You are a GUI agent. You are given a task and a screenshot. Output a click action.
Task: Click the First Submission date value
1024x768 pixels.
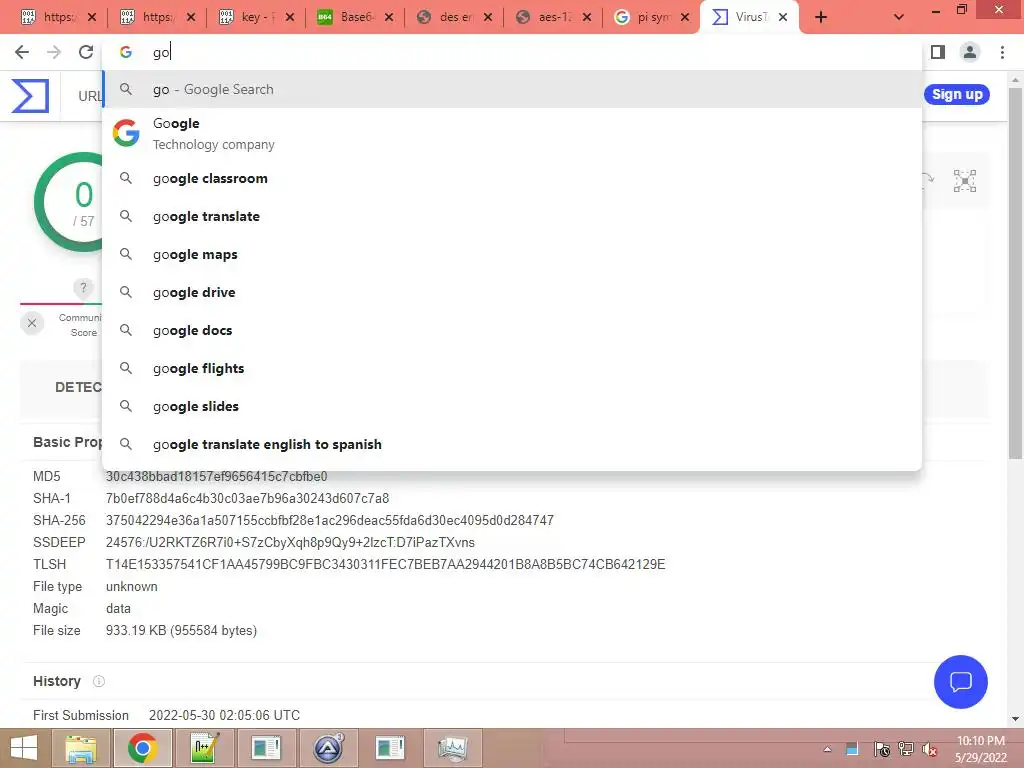(224, 715)
